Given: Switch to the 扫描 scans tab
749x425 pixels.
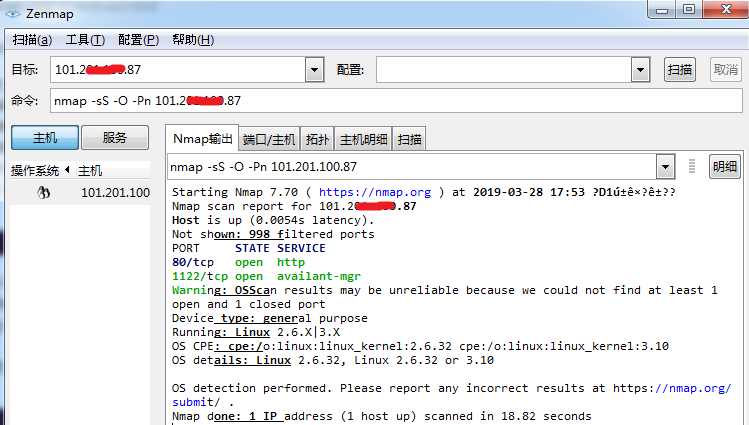Looking at the screenshot, I should 409,139.
